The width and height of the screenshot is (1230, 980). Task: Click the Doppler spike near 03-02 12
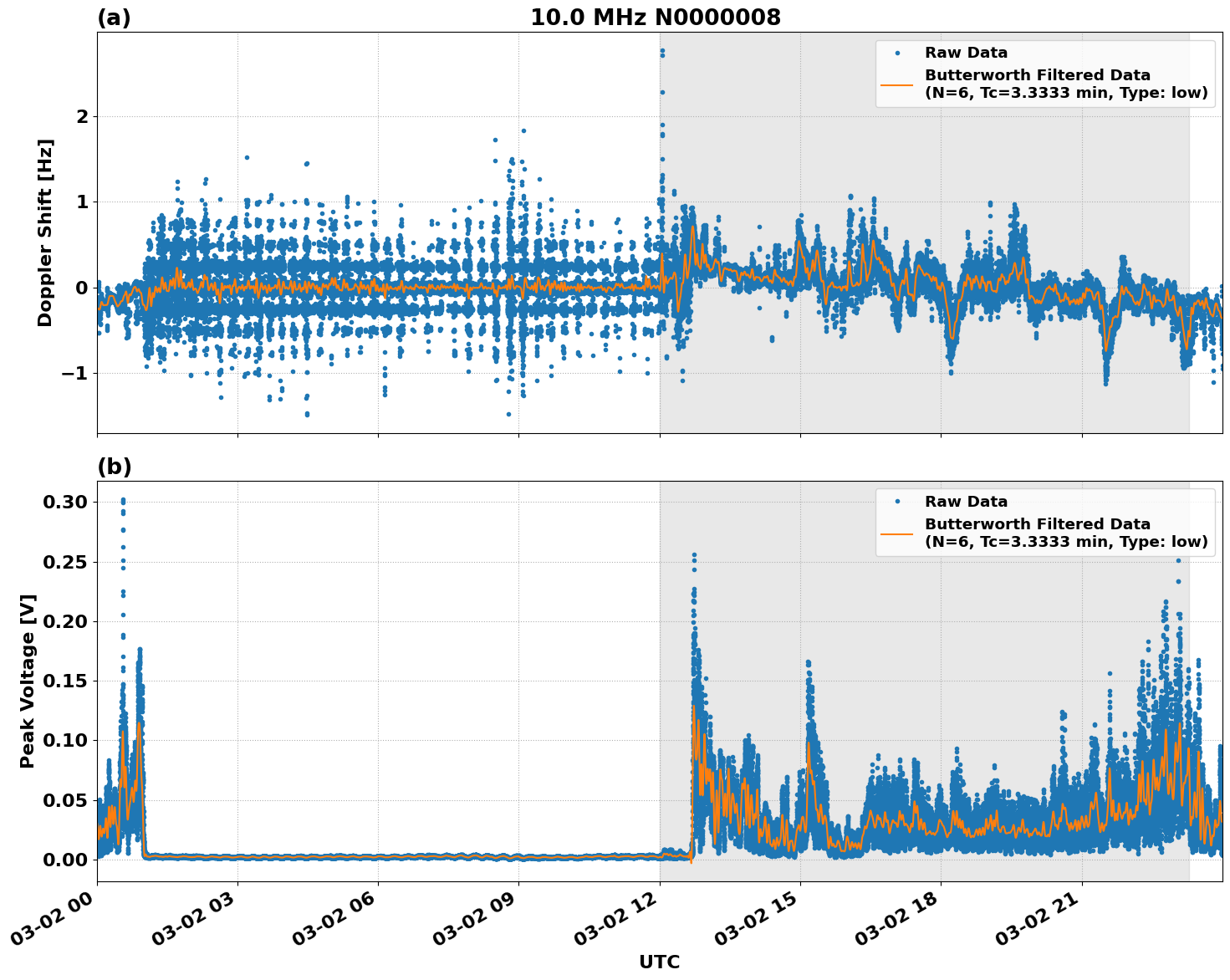click(661, 52)
